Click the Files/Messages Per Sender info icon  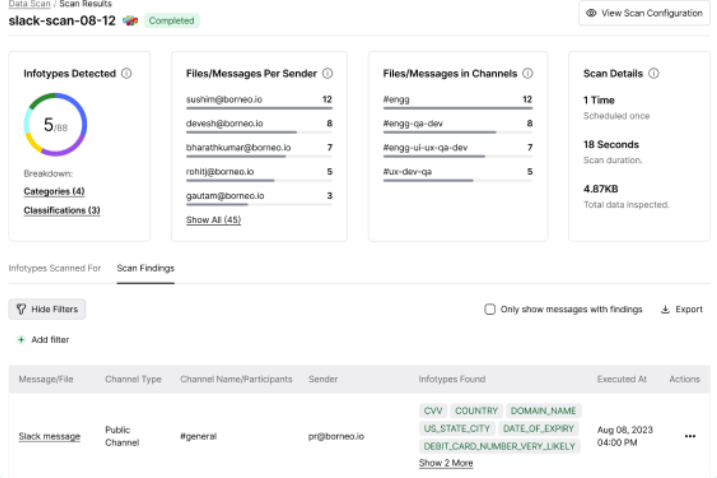click(x=327, y=73)
